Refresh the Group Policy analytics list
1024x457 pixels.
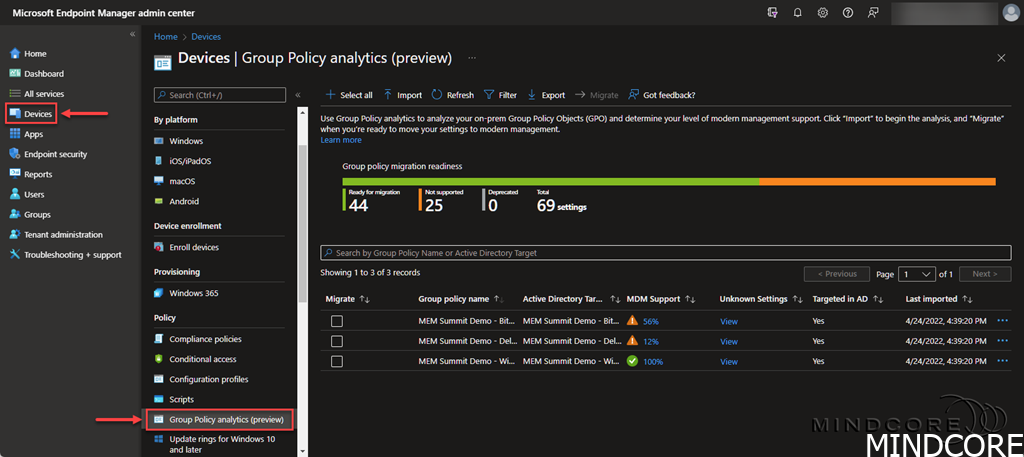click(452, 95)
